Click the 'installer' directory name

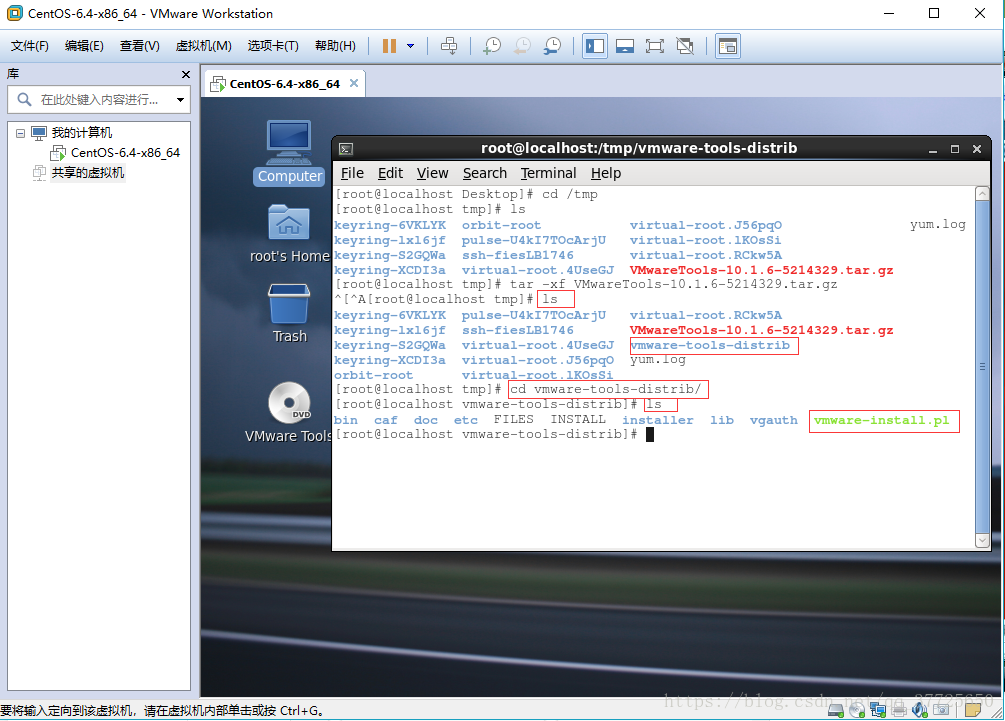(x=658, y=420)
